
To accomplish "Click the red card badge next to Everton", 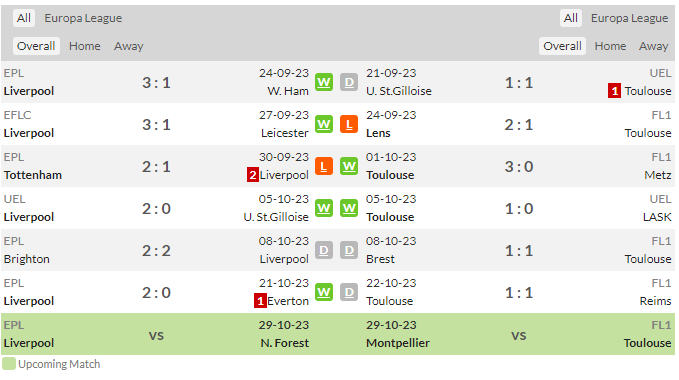I will pos(260,301).
